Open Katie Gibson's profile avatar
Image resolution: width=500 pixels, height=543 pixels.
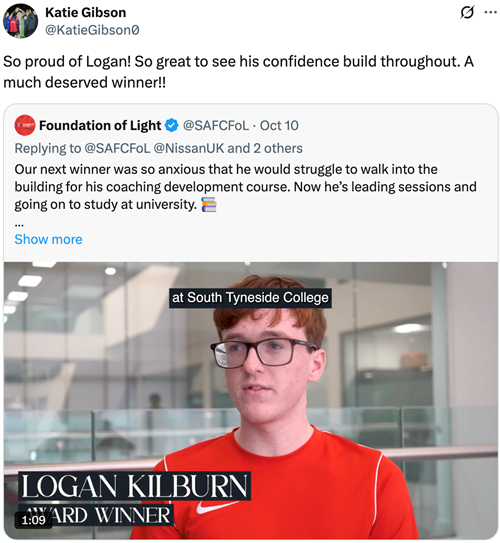(x=20, y=21)
